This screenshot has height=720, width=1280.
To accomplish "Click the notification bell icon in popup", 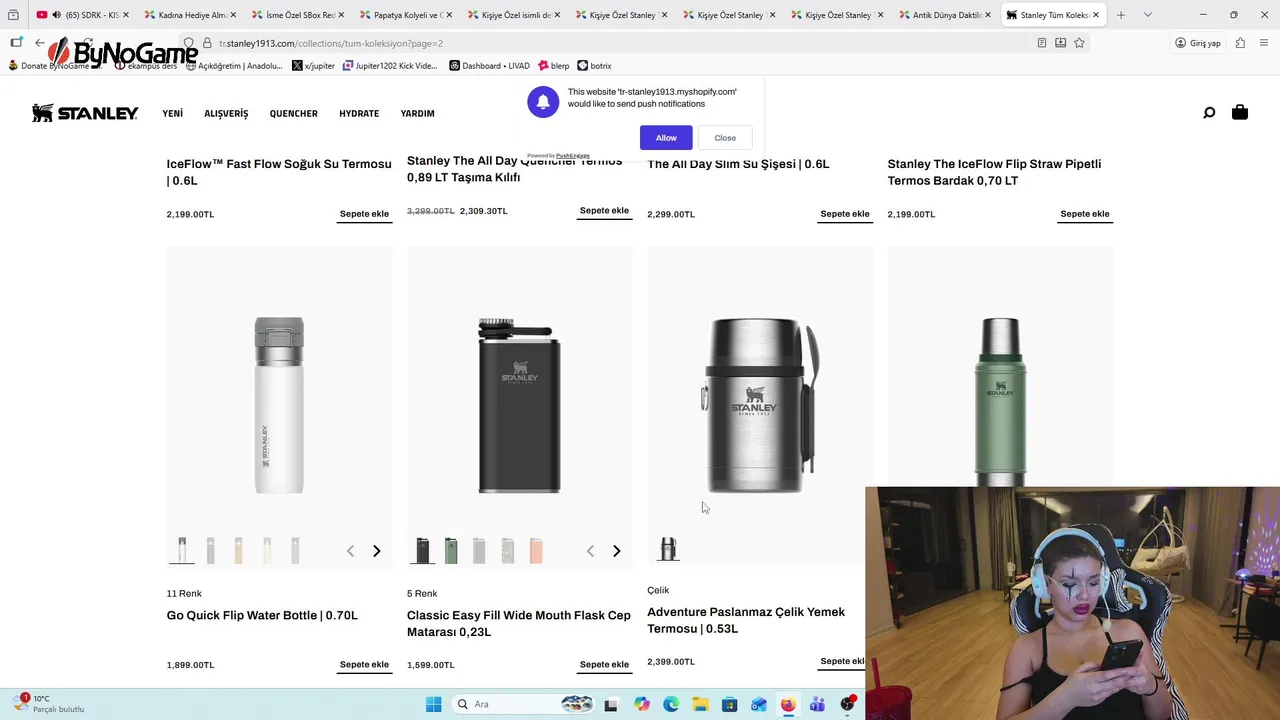I will point(543,102).
